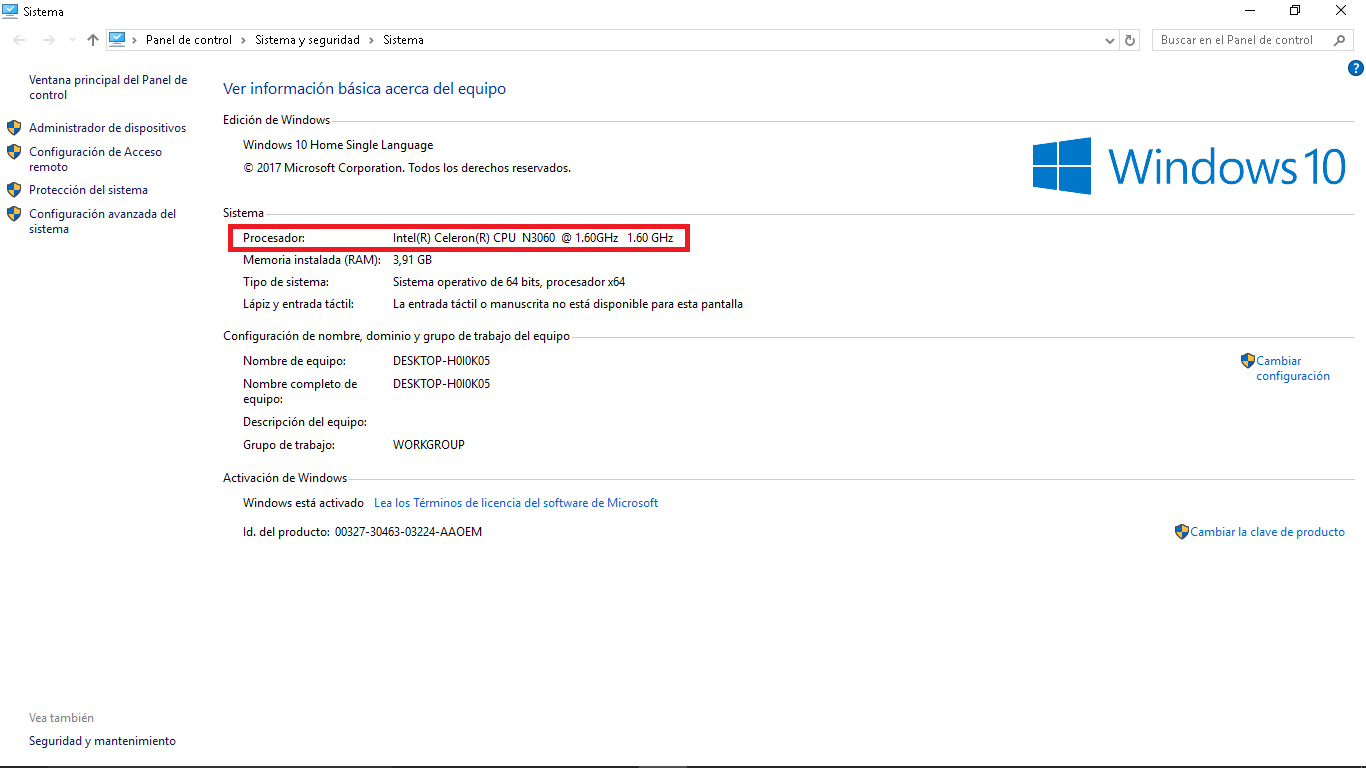This screenshot has width=1366, height=768.
Task: Expand the chevron before Panel de control
Action: [135, 40]
